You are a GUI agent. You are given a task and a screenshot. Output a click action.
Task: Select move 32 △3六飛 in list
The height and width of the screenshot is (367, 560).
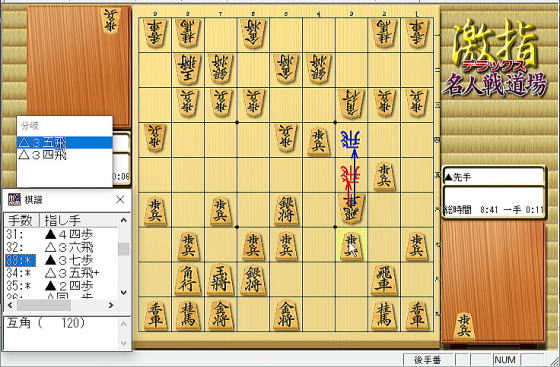(x=61, y=247)
